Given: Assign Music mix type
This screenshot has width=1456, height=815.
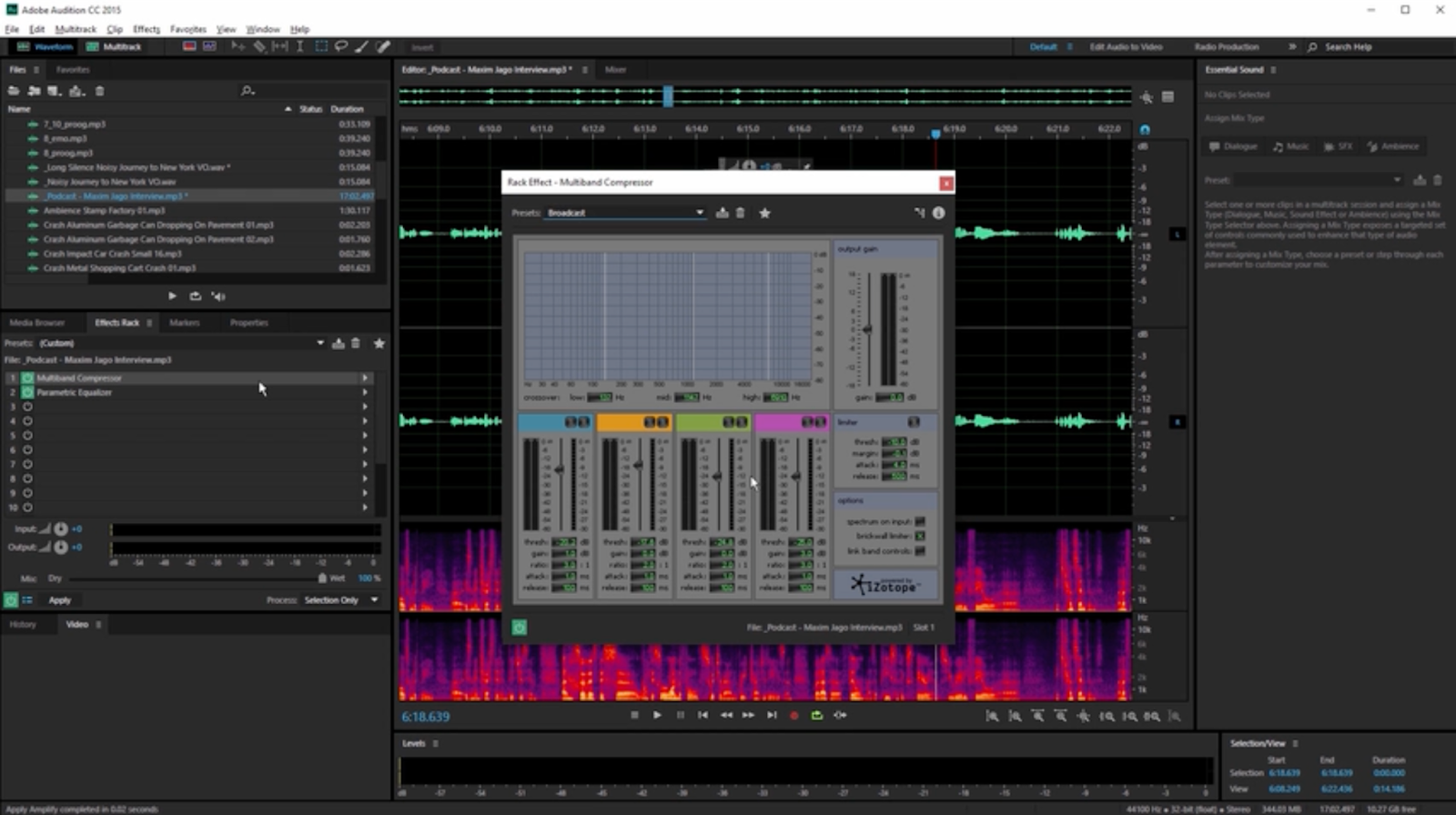Looking at the screenshot, I should click(1290, 146).
